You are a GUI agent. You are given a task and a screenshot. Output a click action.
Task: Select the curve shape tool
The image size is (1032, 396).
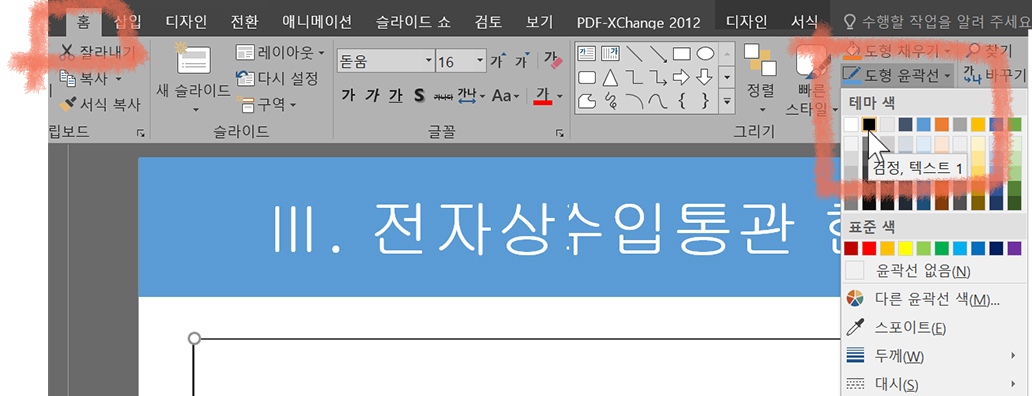click(658, 101)
